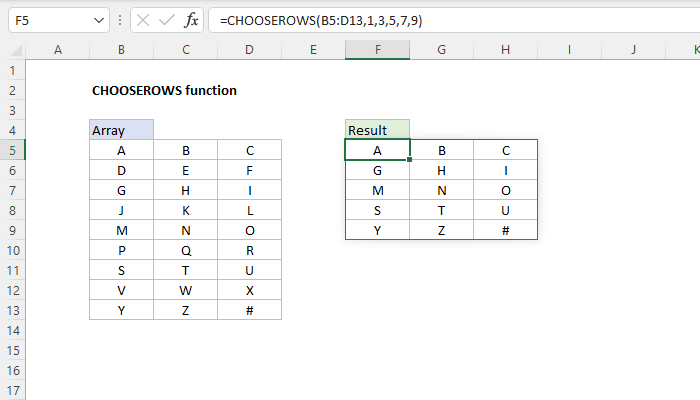
Task: Select result cell H9 containing '#'
Action: click(x=505, y=230)
